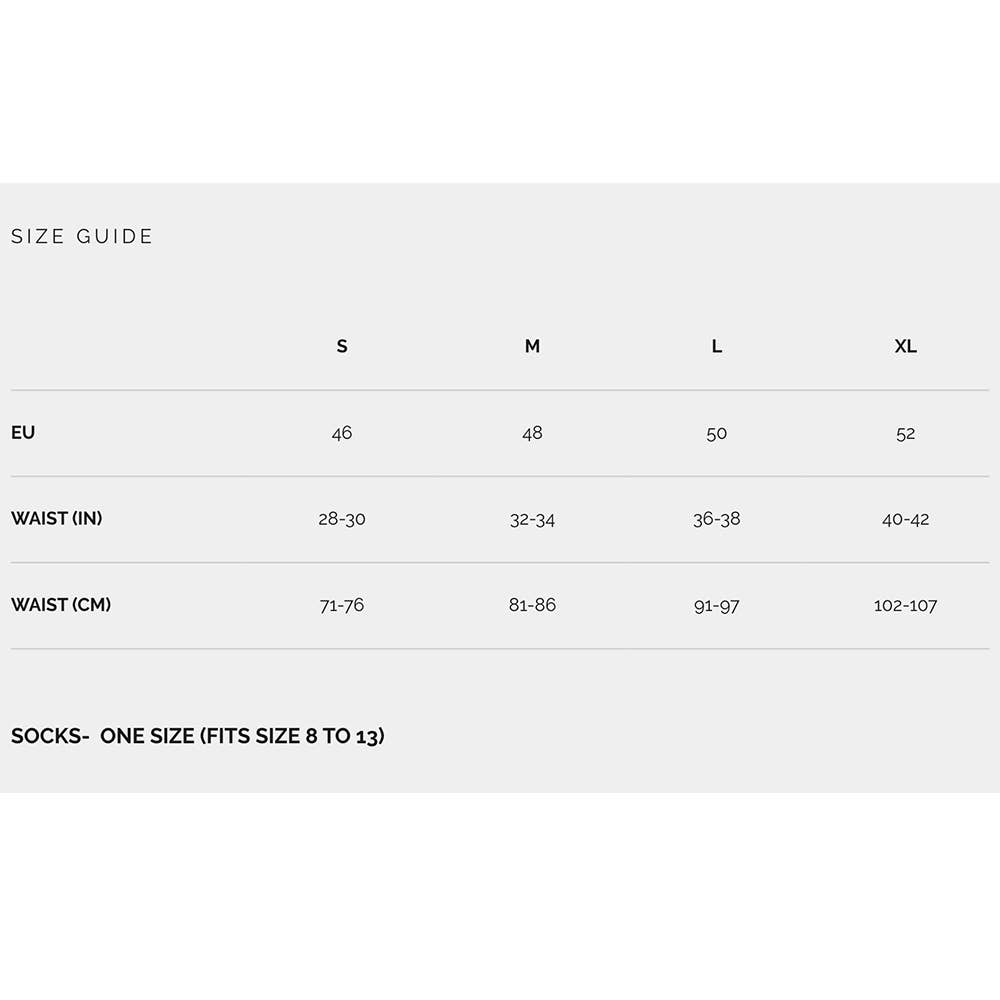Screen dimensions: 1000x1000
Task: Select the XL size column header
Action: tap(906, 347)
